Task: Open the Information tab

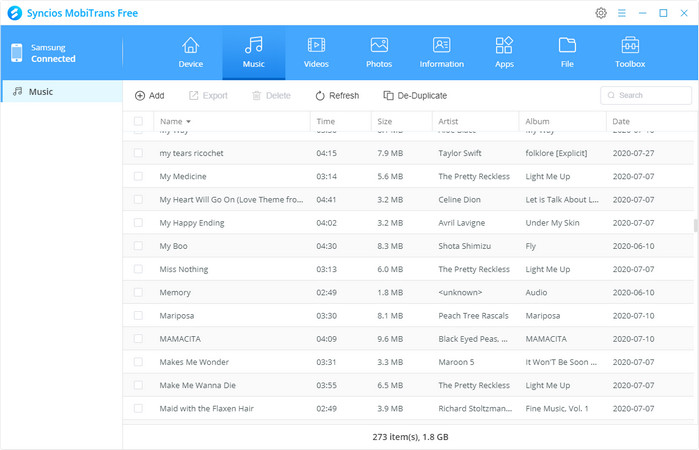Action: (x=441, y=53)
